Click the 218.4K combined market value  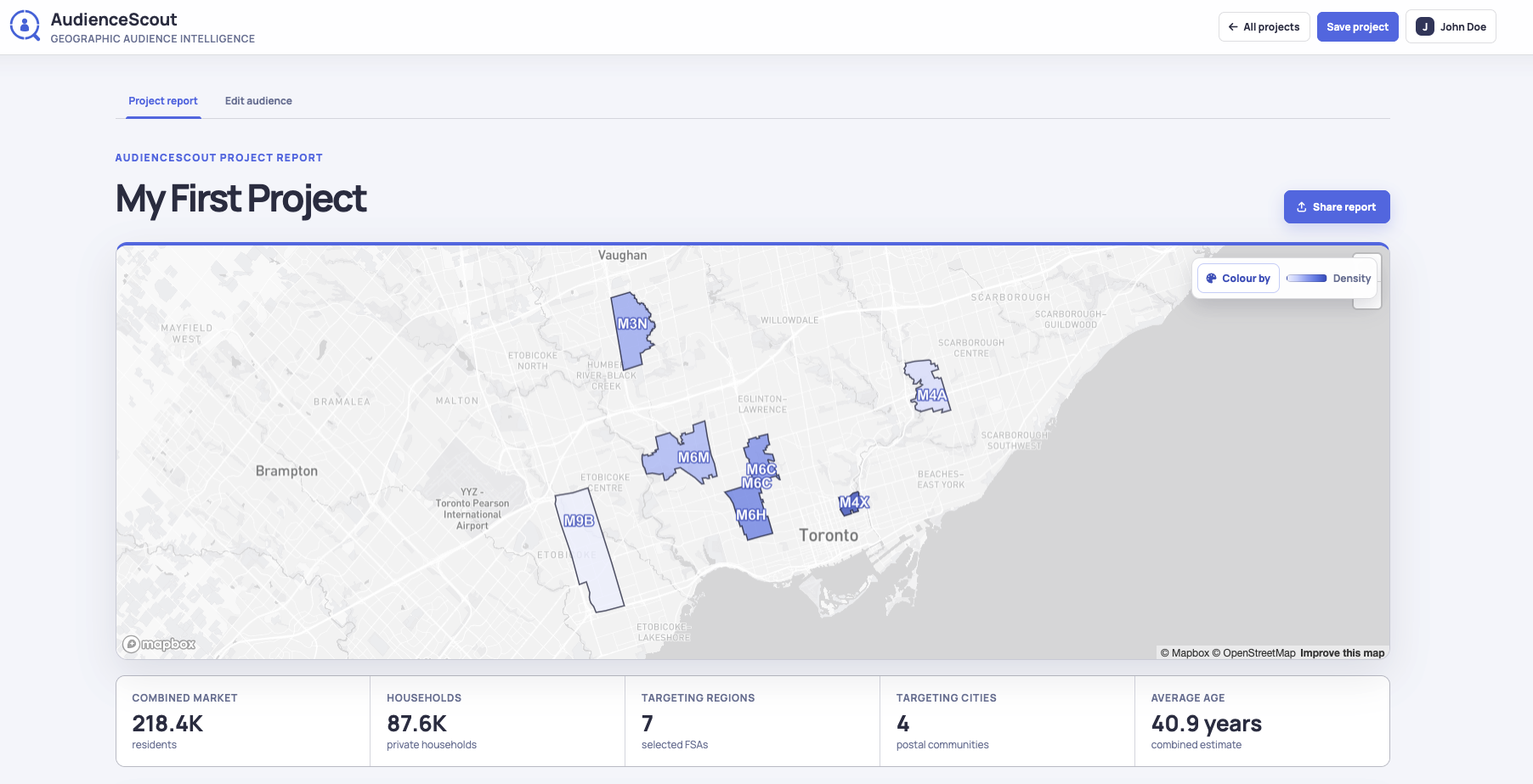pos(167,724)
